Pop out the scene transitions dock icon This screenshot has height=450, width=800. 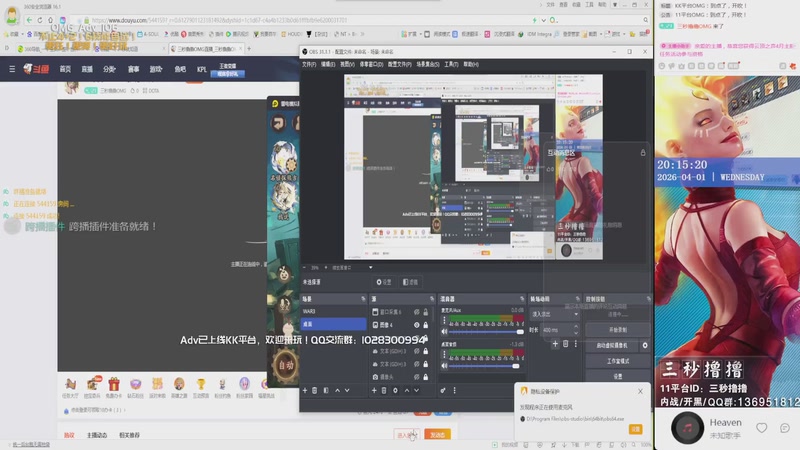coord(578,299)
